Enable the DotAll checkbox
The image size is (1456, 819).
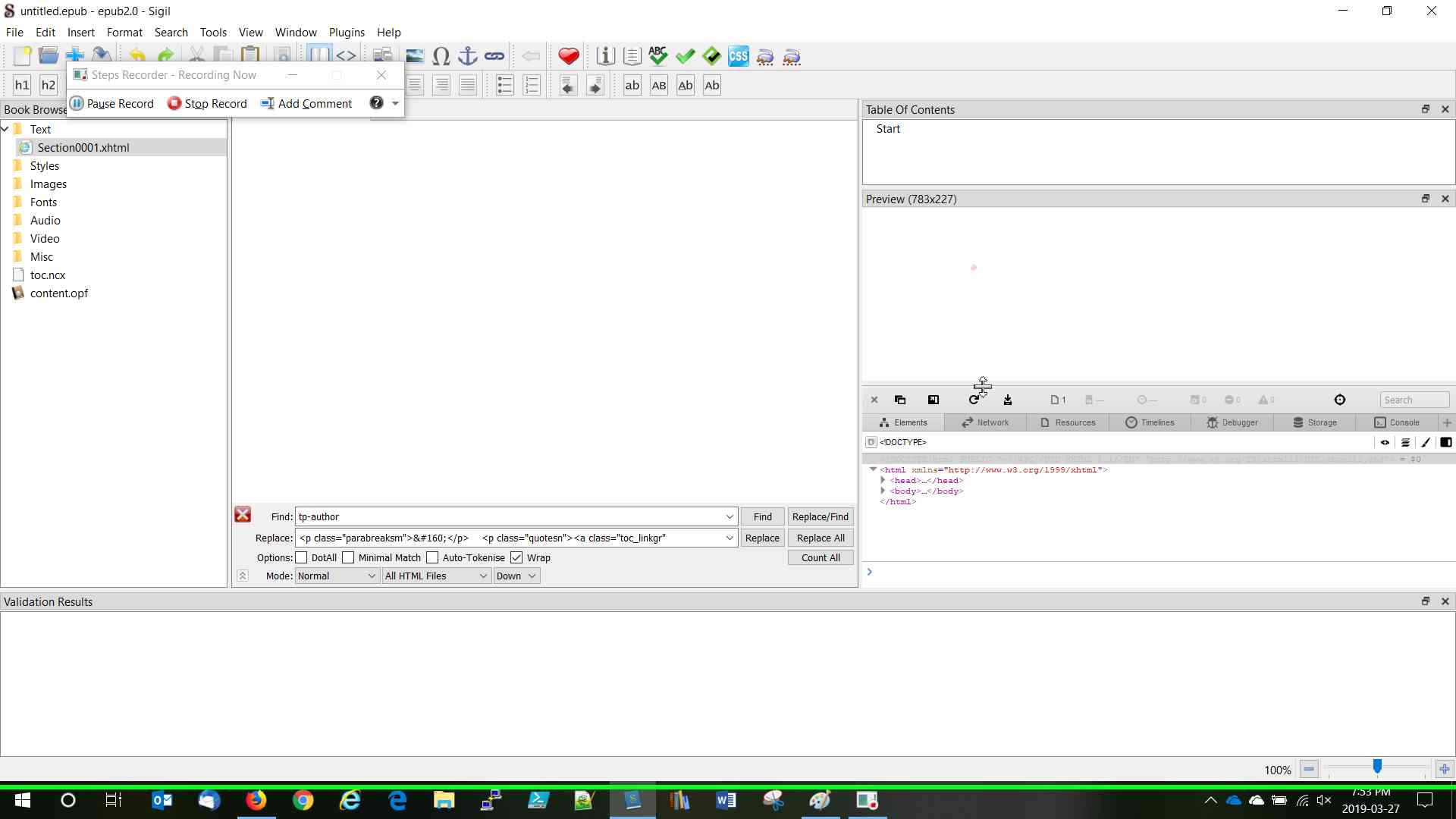pyautogui.click(x=302, y=557)
